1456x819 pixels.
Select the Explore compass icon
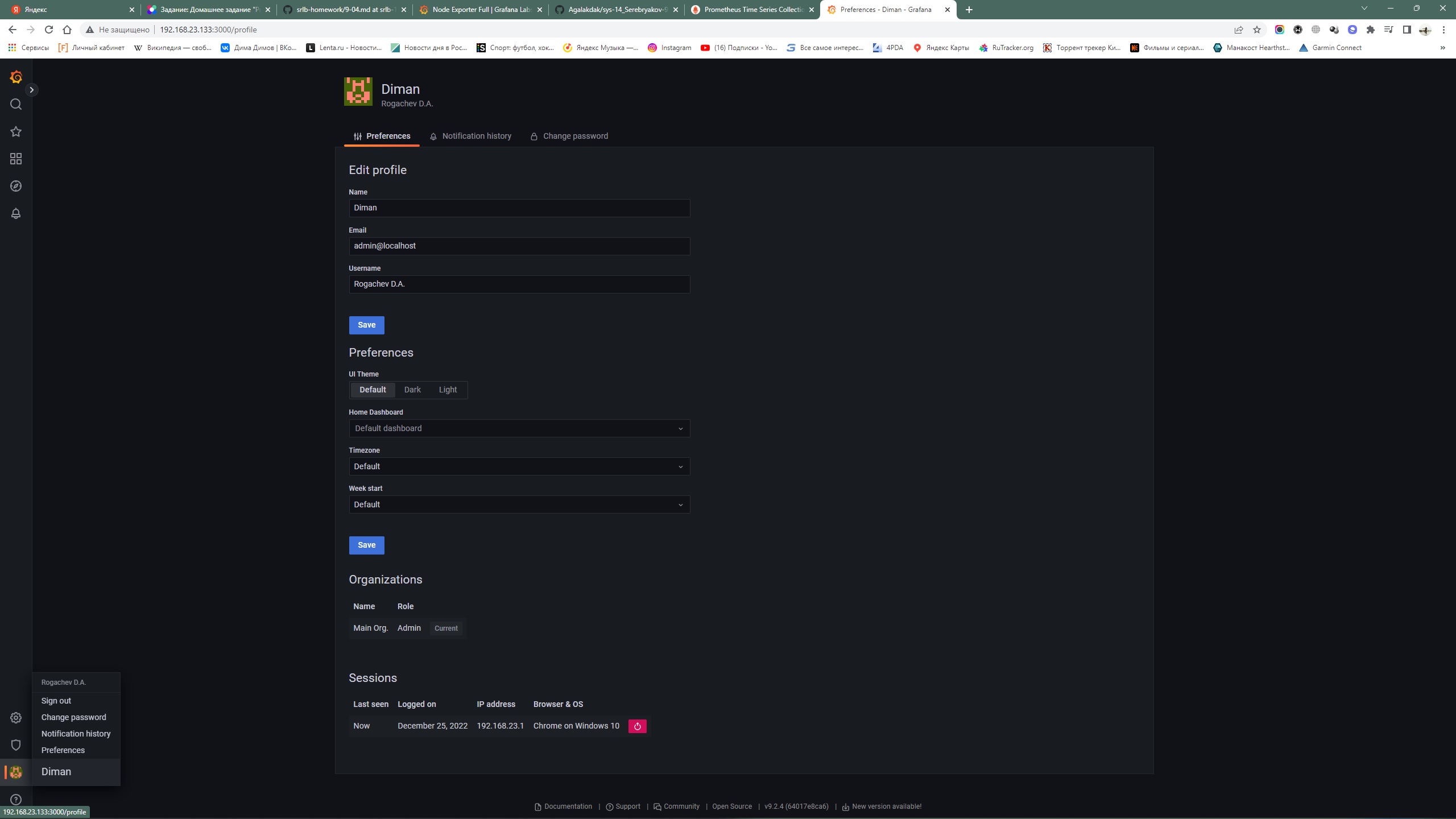(x=16, y=186)
